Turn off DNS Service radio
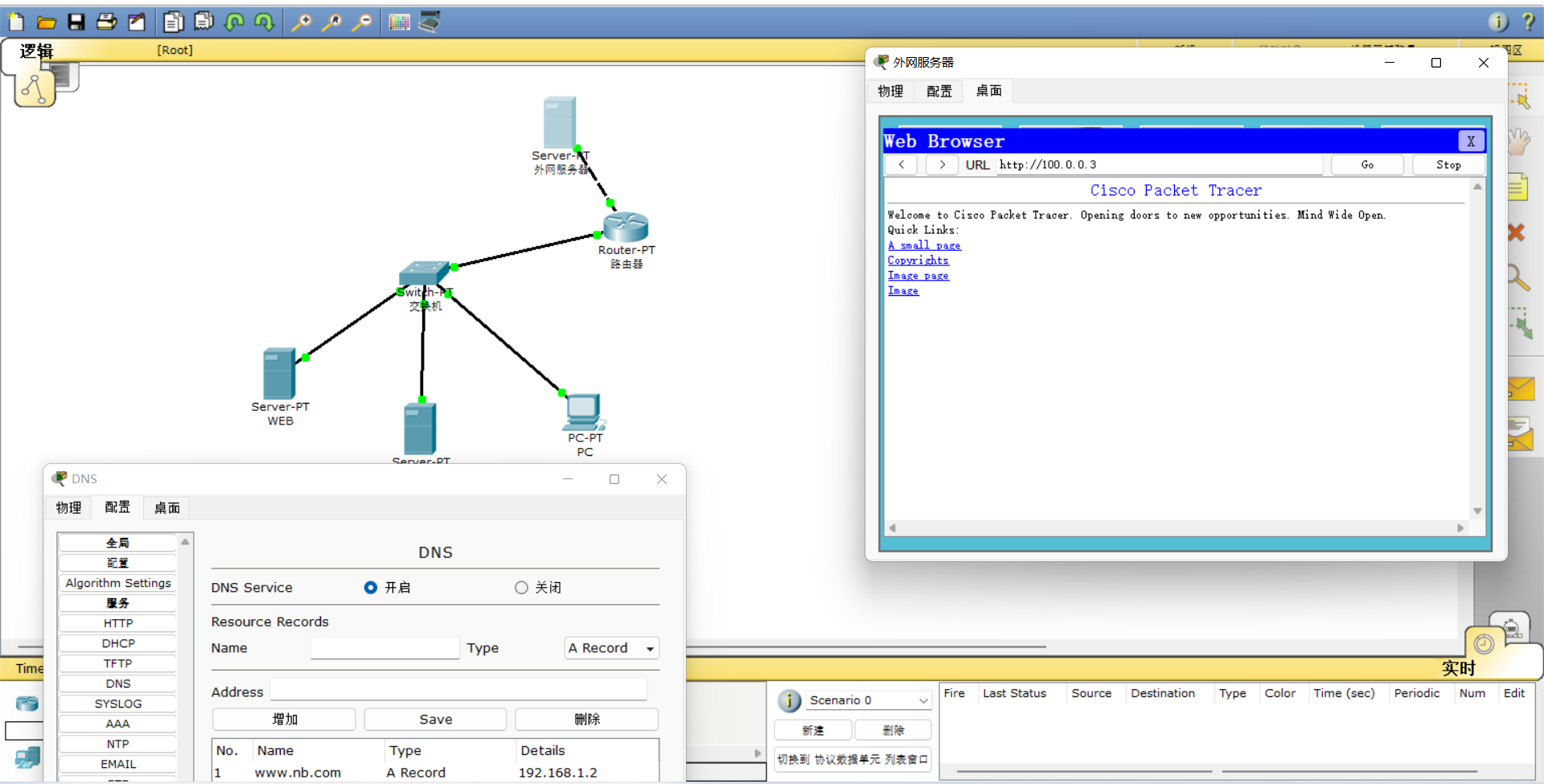This screenshot has height=784, width=1544. tap(521, 588)
